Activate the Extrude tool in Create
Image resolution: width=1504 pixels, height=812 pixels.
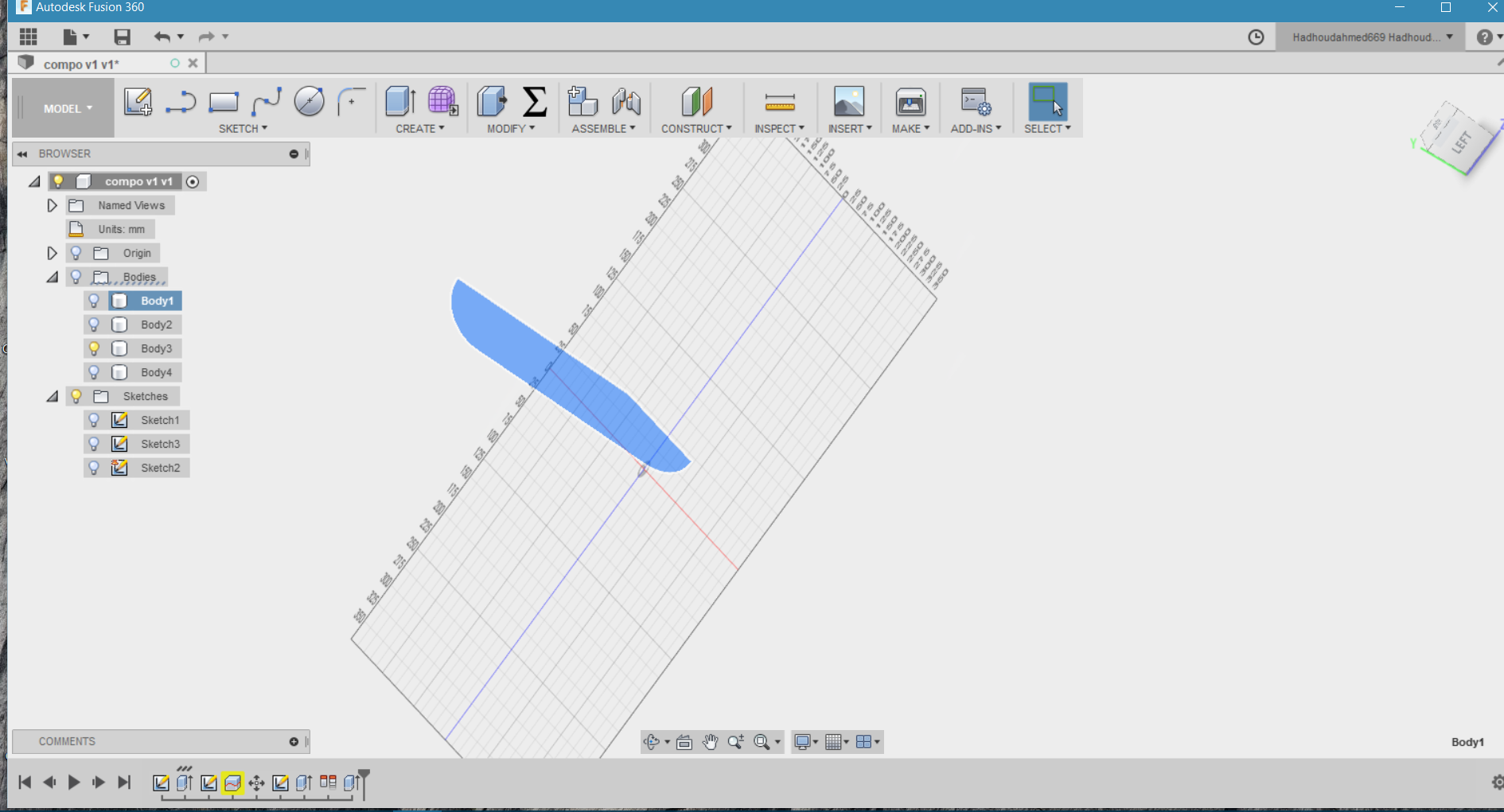tap(400, 102)
